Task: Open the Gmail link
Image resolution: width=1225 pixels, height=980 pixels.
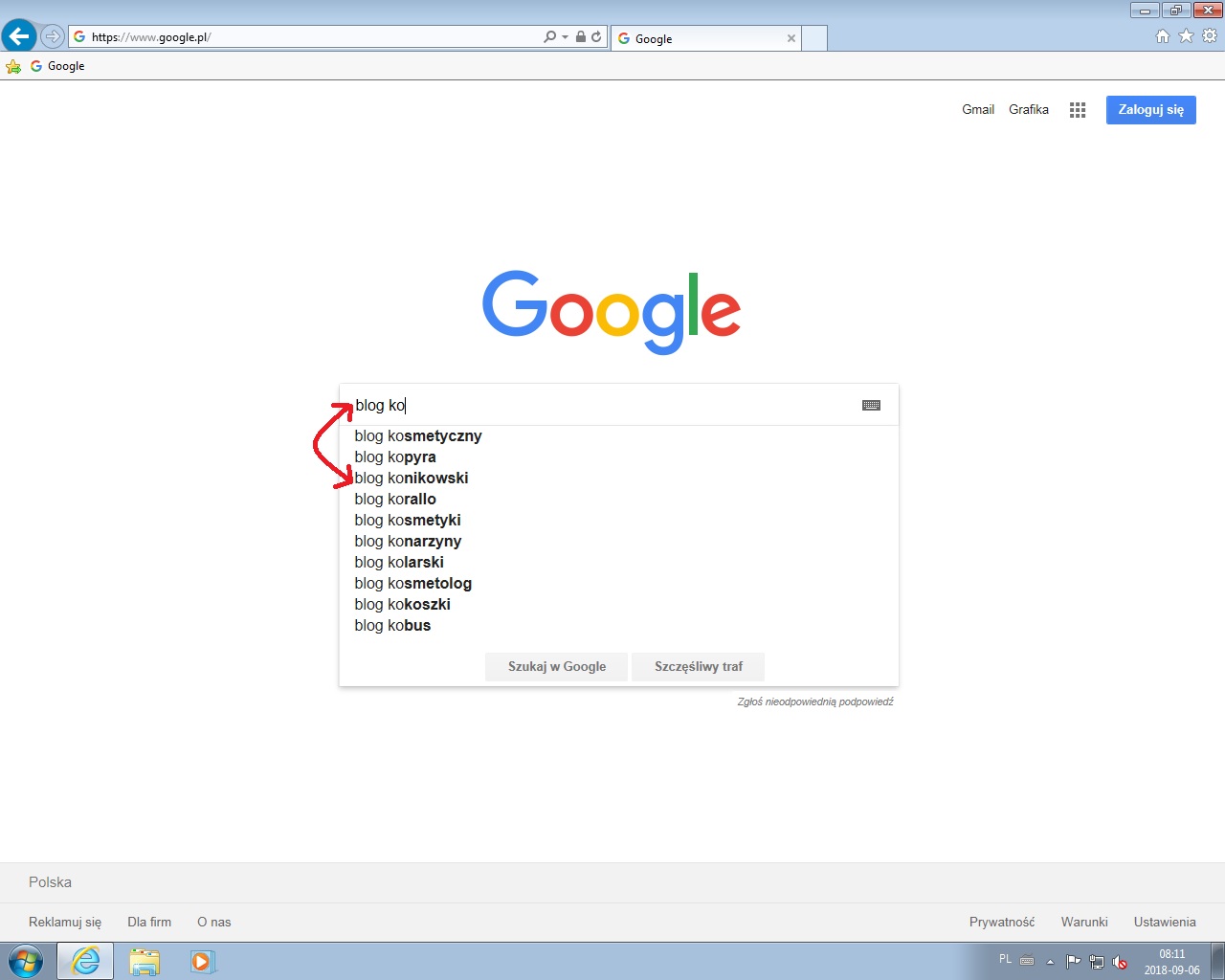Action: point(978,109)
